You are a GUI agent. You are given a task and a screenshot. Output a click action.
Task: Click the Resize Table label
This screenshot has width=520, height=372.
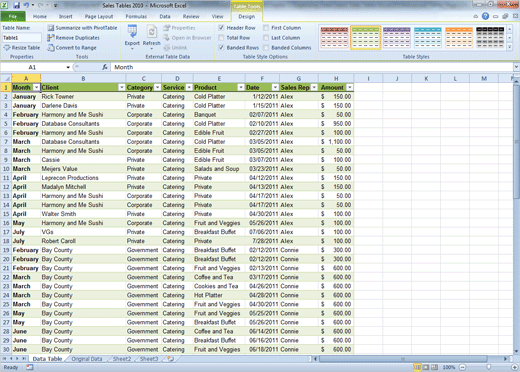(x=26, y=48)
